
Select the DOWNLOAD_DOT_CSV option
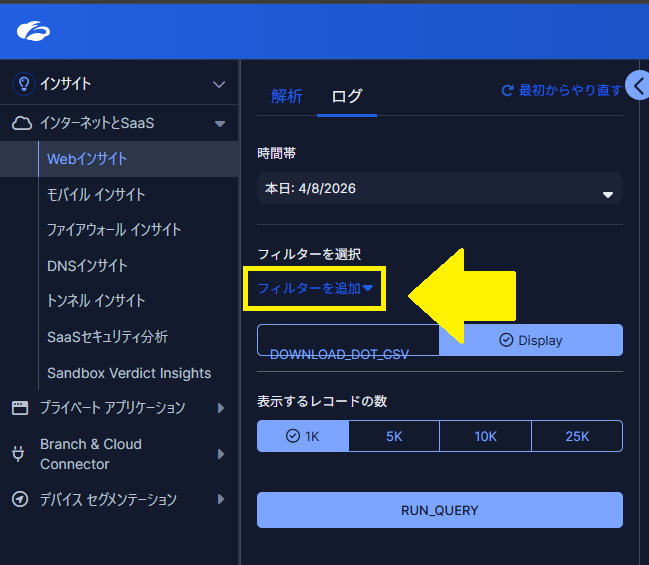point(348,340)
